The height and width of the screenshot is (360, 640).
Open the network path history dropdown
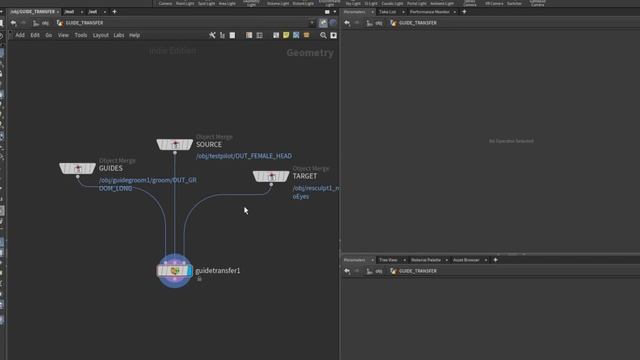[x=312, y=23]
